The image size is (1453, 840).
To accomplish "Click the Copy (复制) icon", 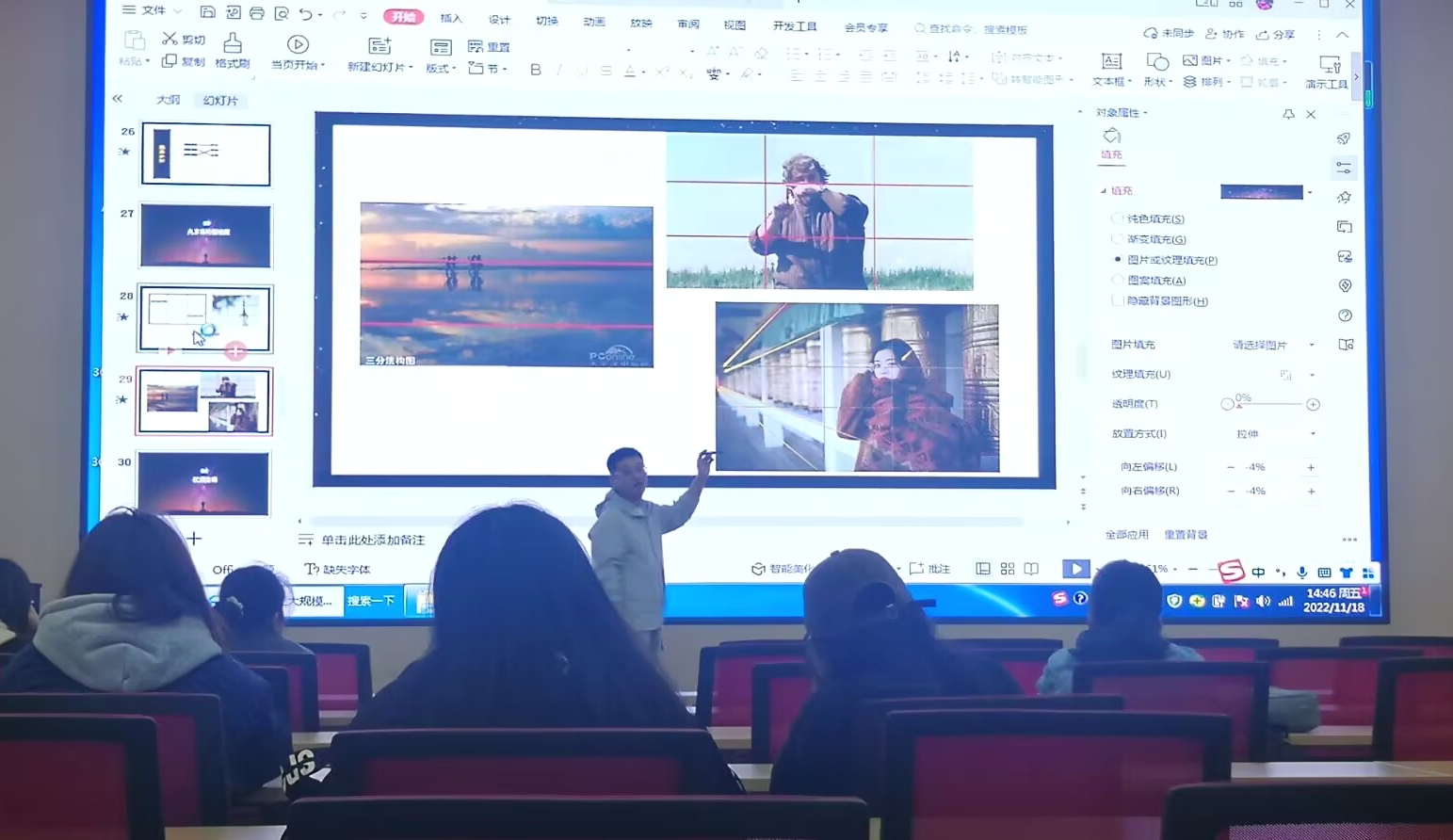I will [170, 61].
